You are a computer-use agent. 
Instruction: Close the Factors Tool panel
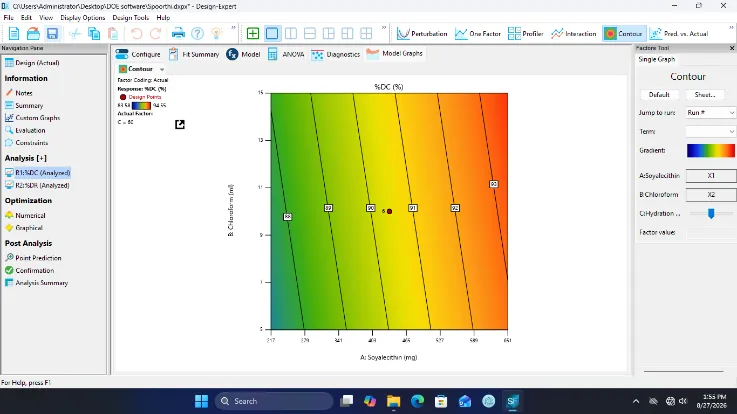point(731,48)
